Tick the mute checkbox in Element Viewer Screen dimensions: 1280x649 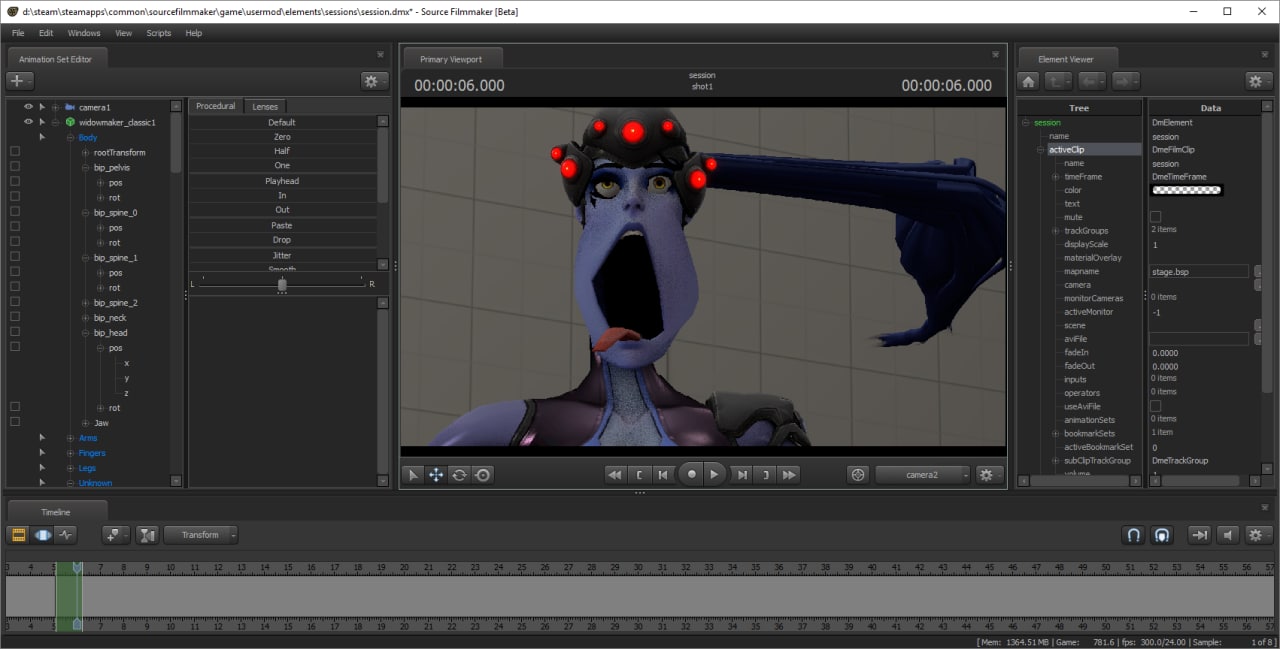coord(1156,216)
